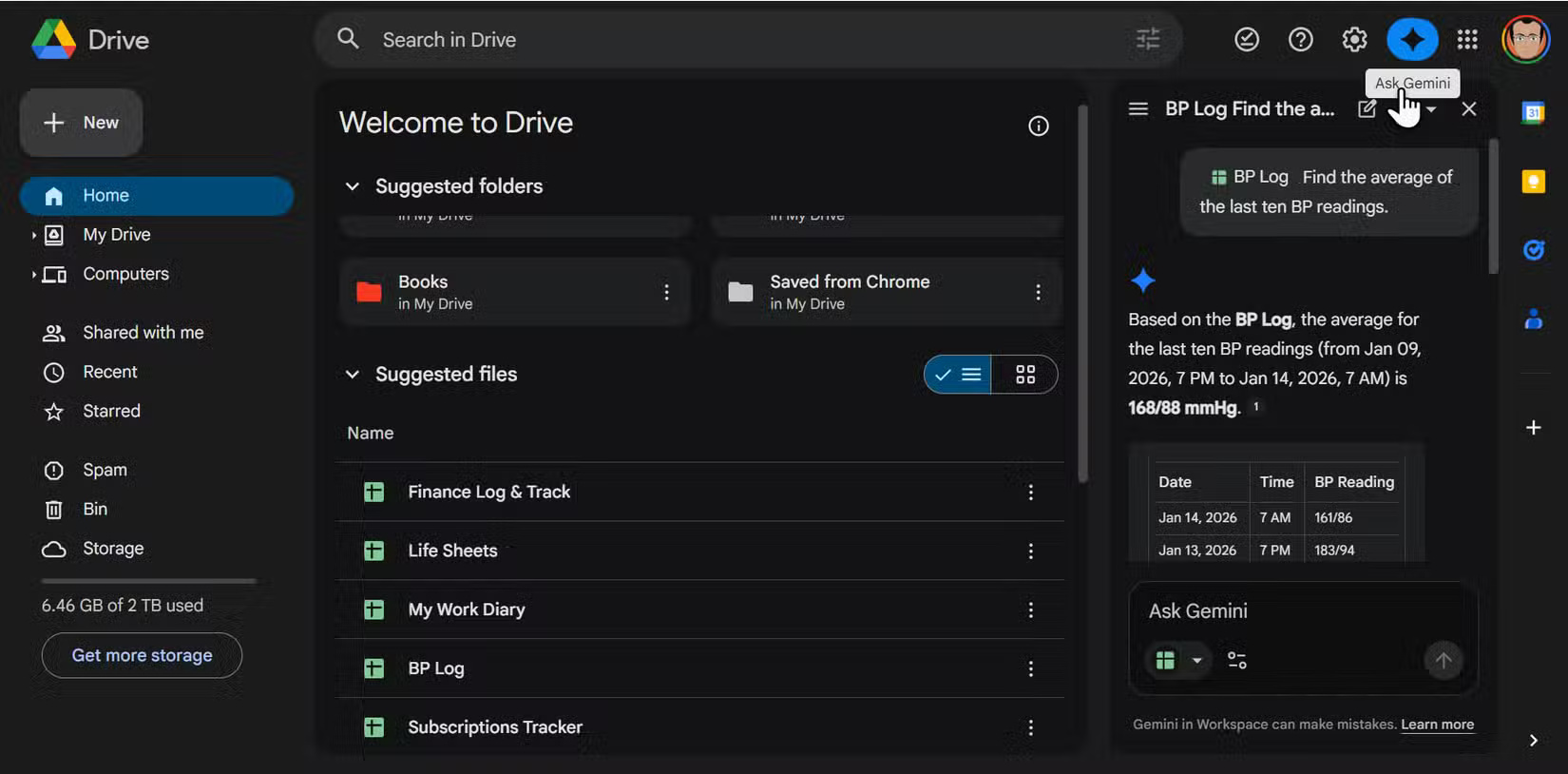Open Google Tasks side panel
Screen dimensions: 1568x774
(1533, 250)
